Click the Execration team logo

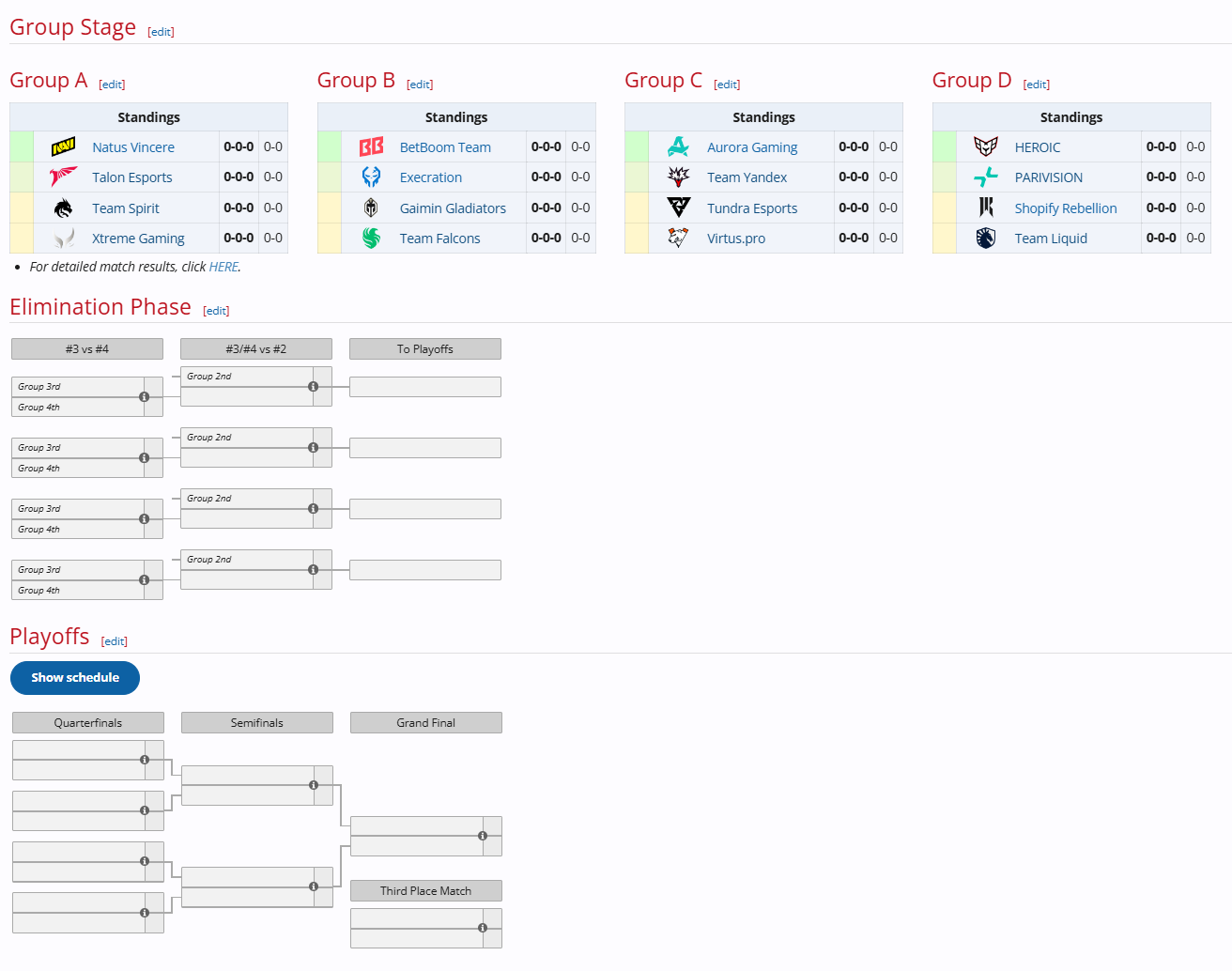[x=371, y=177]
